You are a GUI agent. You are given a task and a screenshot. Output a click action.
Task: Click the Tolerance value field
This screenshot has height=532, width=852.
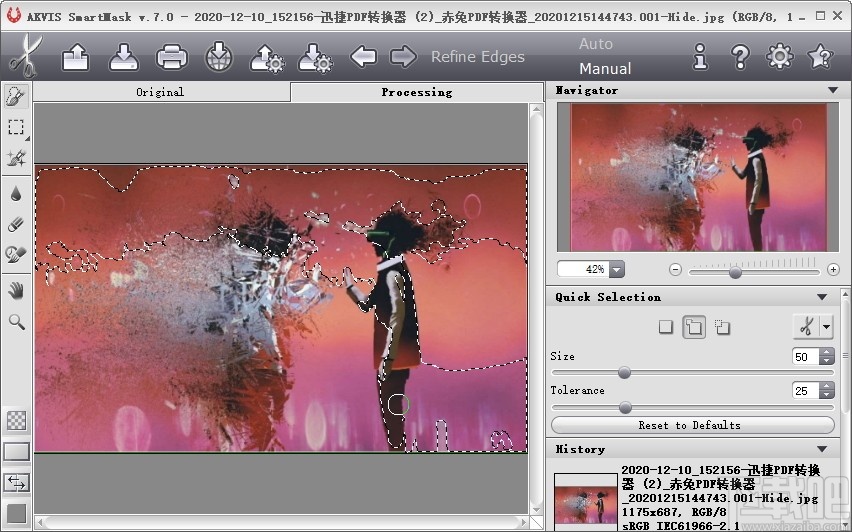point(806,391)
